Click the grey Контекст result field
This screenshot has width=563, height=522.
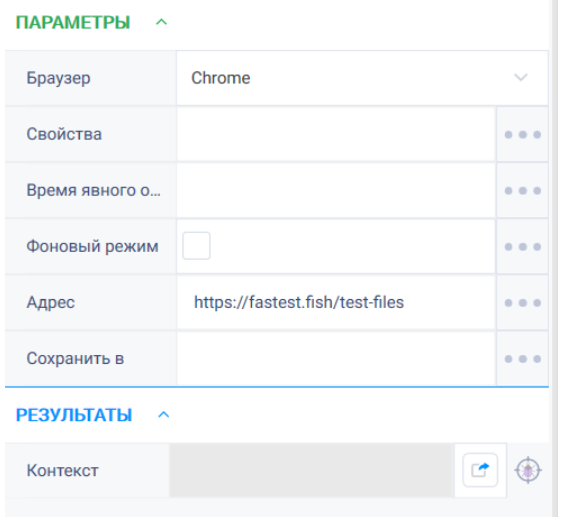(311, 470)
